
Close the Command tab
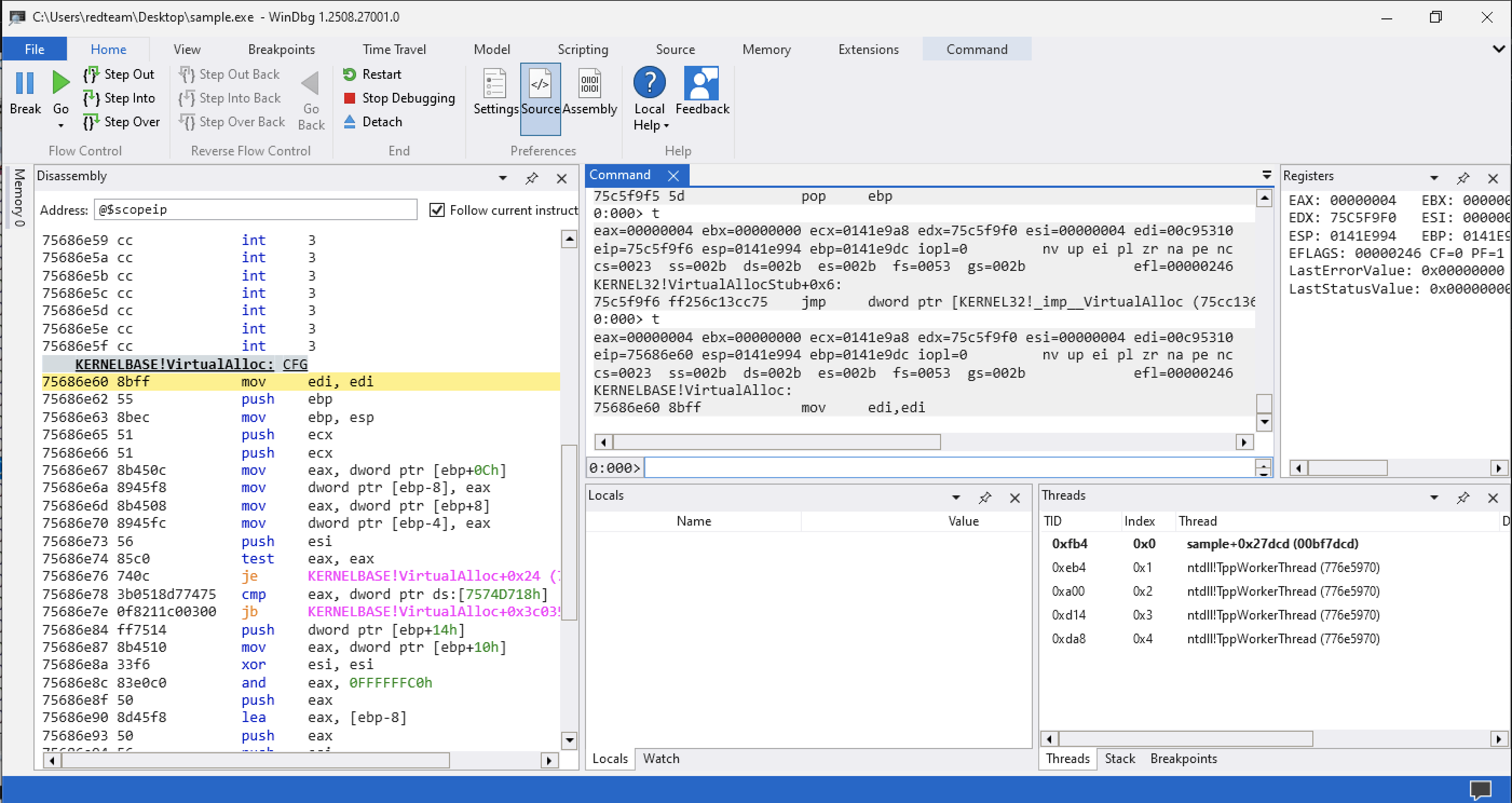[673, 175]
